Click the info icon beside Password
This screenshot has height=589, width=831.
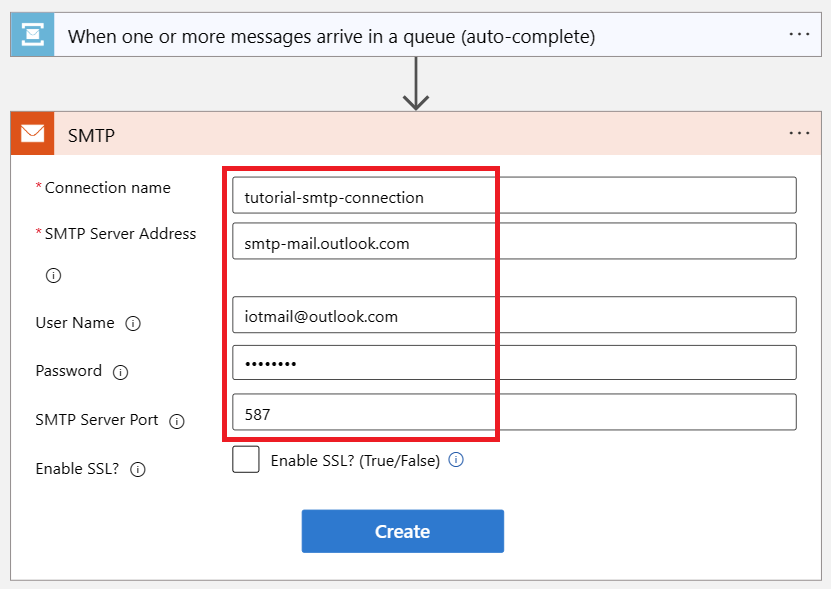click(120, 371)
